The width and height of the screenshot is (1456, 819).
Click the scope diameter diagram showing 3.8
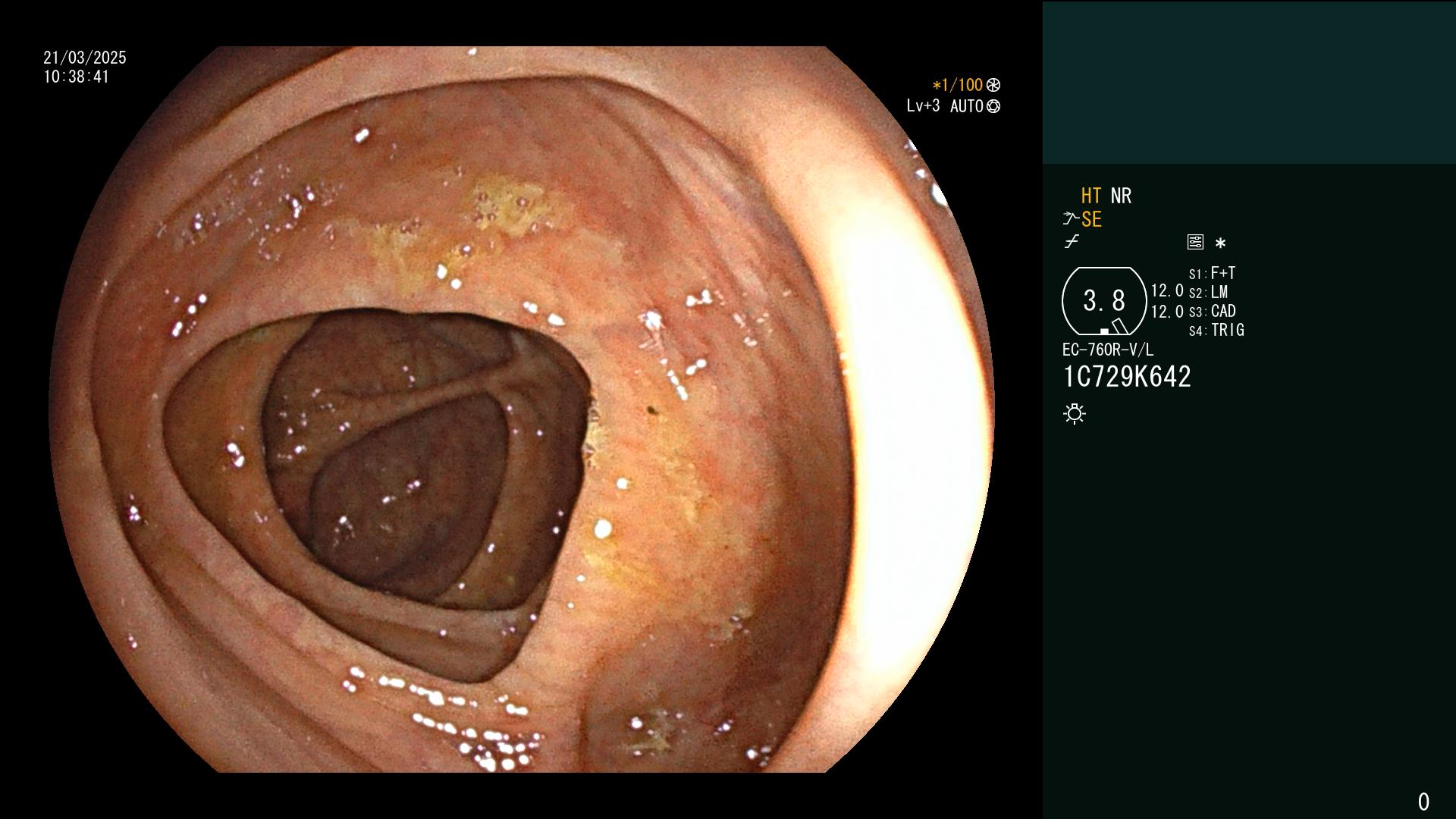pos(1104,301)
